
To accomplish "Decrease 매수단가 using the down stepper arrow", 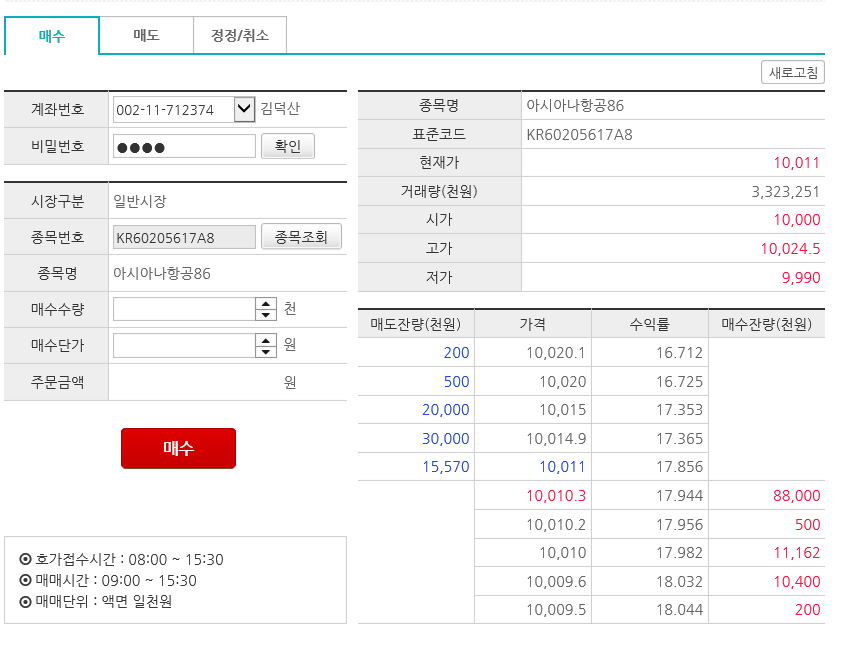I will coord(264,350).
